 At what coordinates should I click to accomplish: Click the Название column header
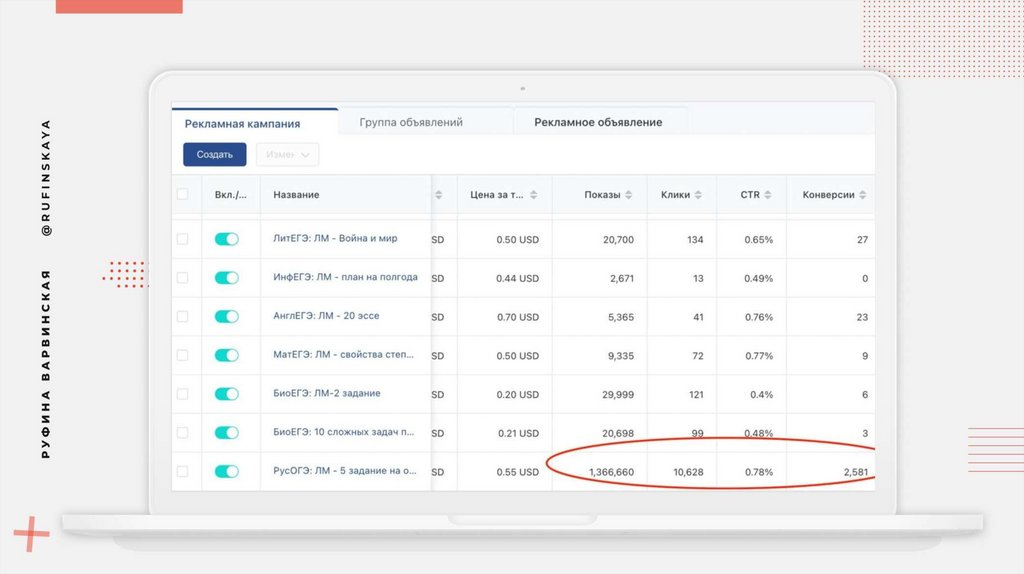click(296, 195)
